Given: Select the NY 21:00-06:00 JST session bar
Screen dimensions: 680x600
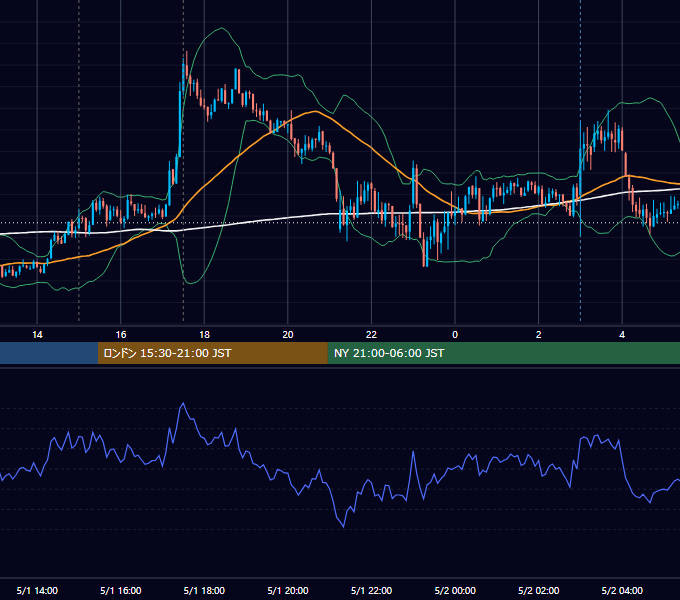Looking at the screenshot, I should (503, 353).
